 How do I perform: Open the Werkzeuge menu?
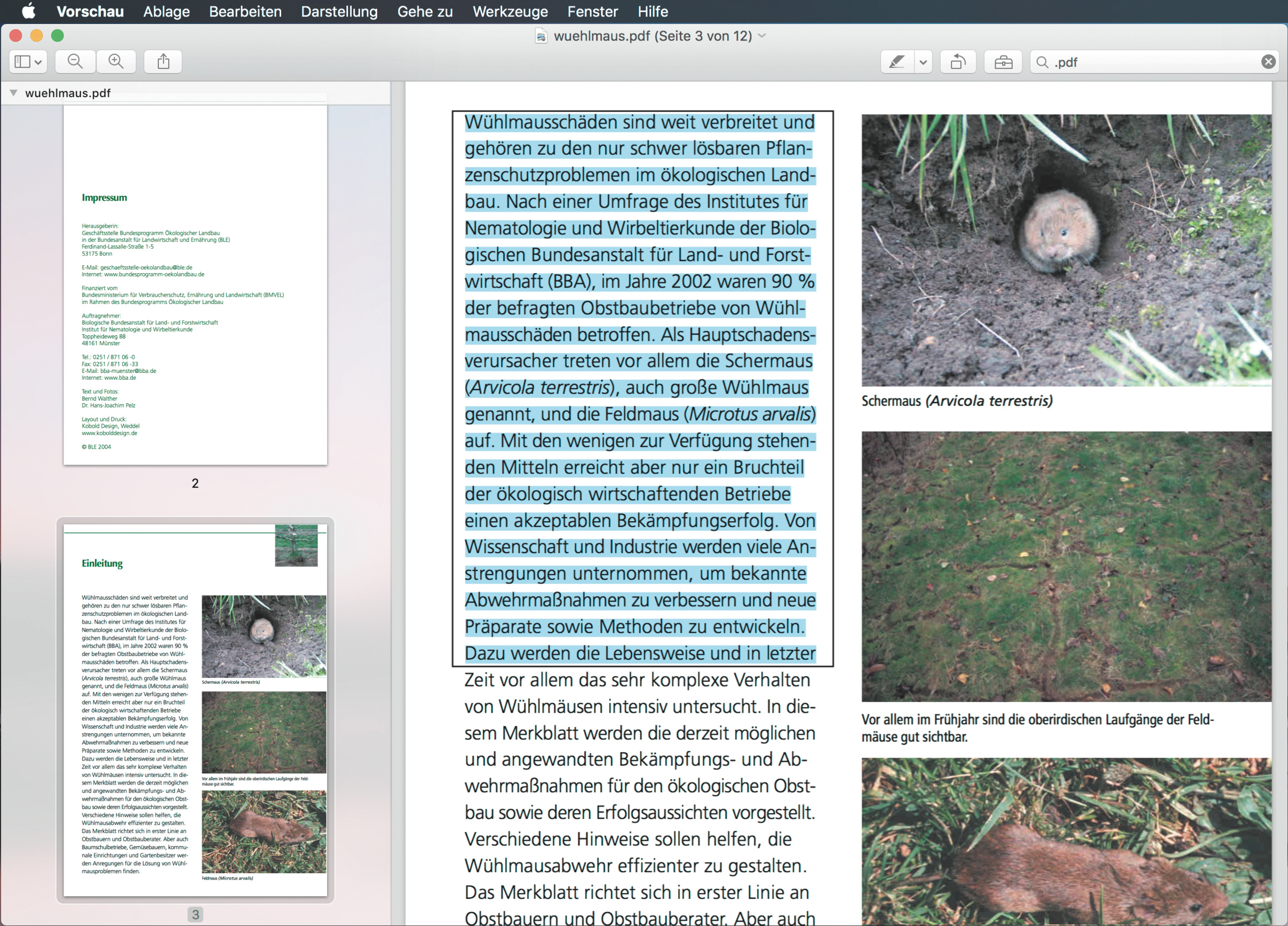(510, 11)
